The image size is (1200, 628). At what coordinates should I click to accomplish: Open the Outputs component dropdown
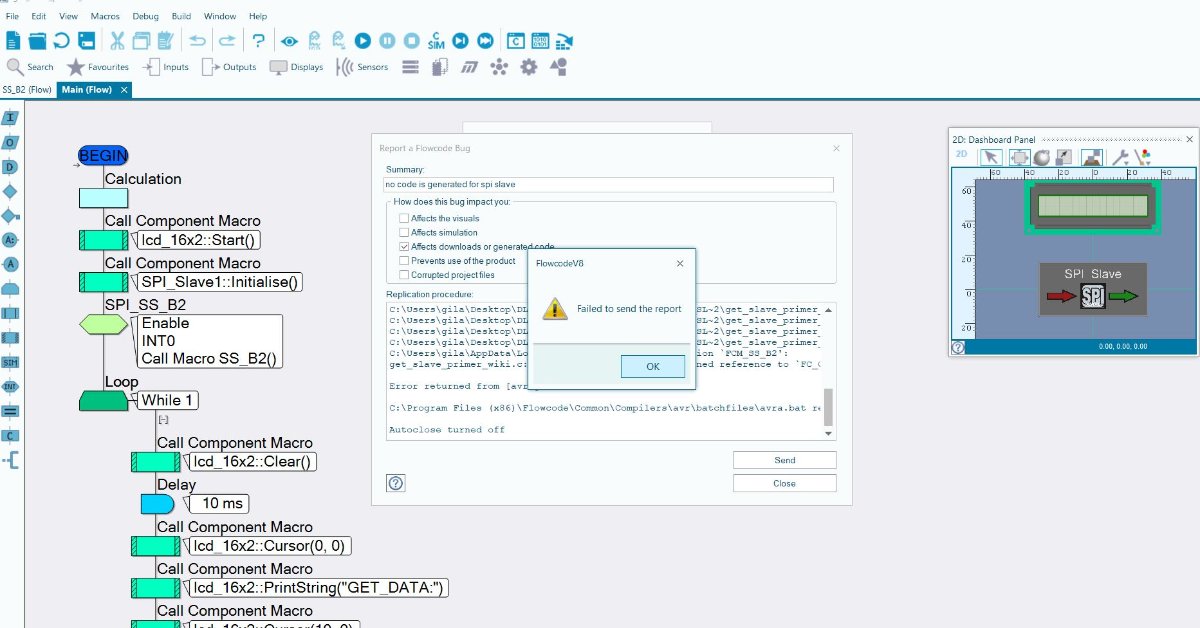(229, 67)
